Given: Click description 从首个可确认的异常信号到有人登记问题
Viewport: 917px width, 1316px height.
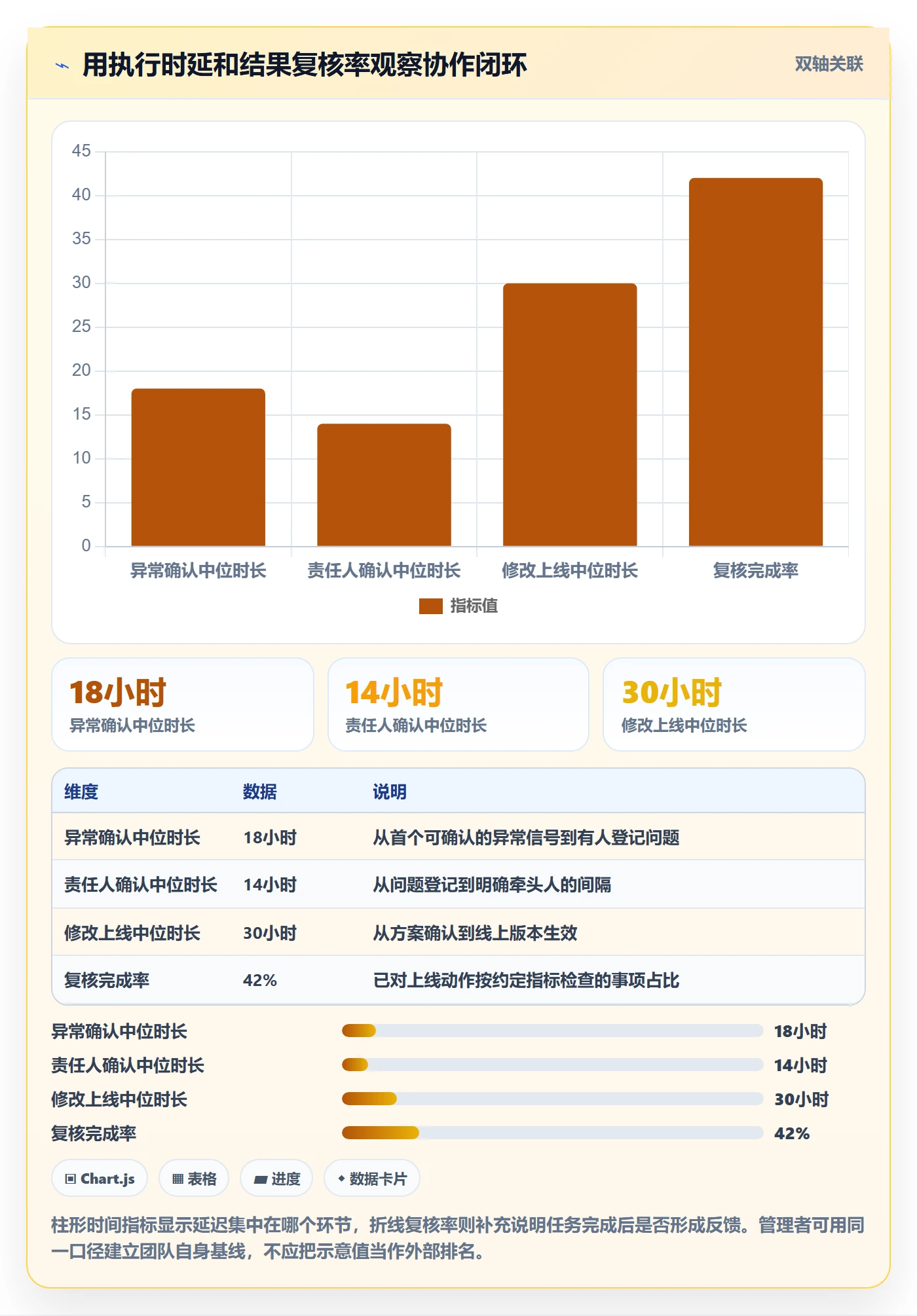Looking at the screenshot, I should 526,838.
